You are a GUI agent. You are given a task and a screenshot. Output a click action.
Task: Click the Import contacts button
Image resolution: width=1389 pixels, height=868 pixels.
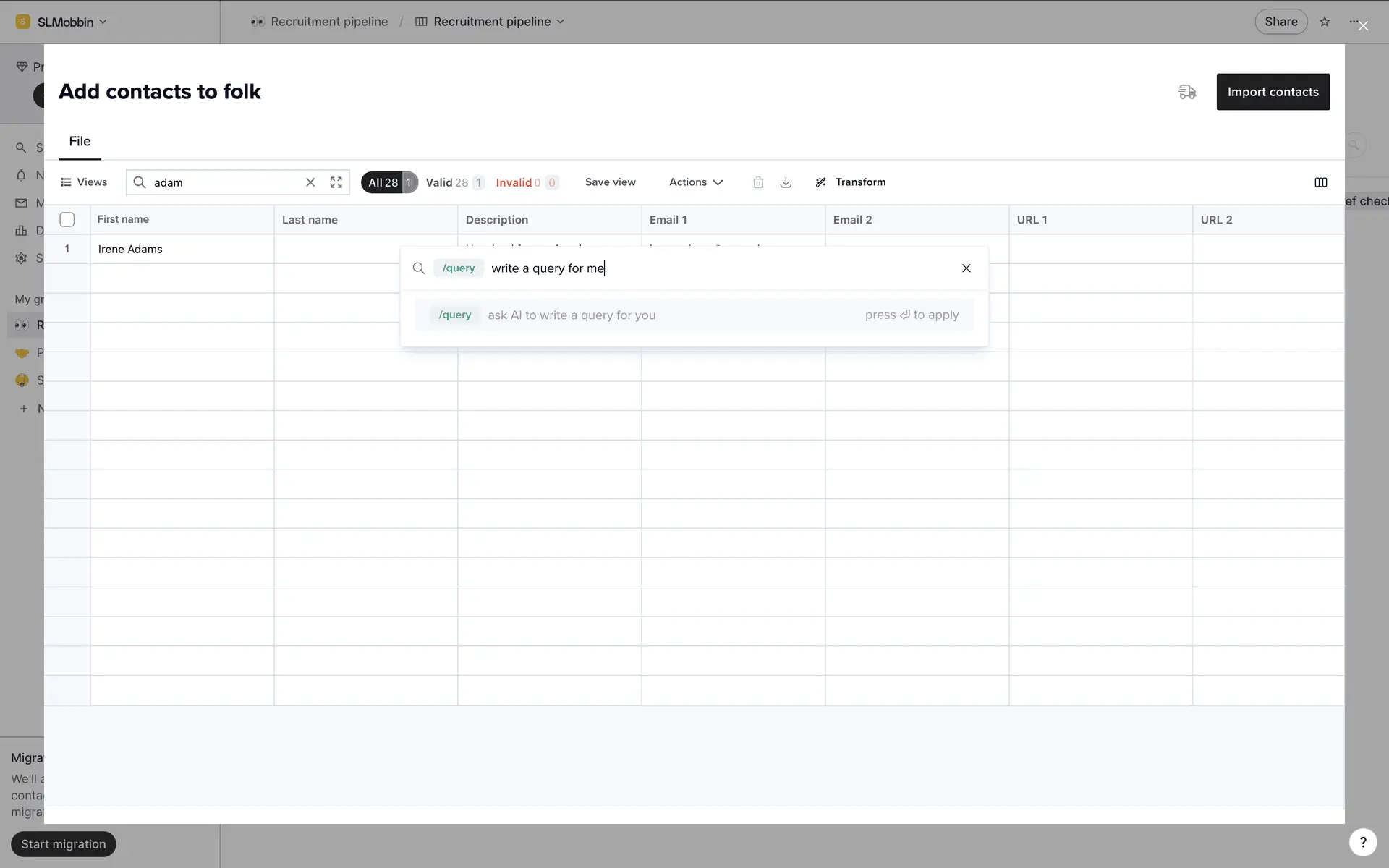[1273, 92]
